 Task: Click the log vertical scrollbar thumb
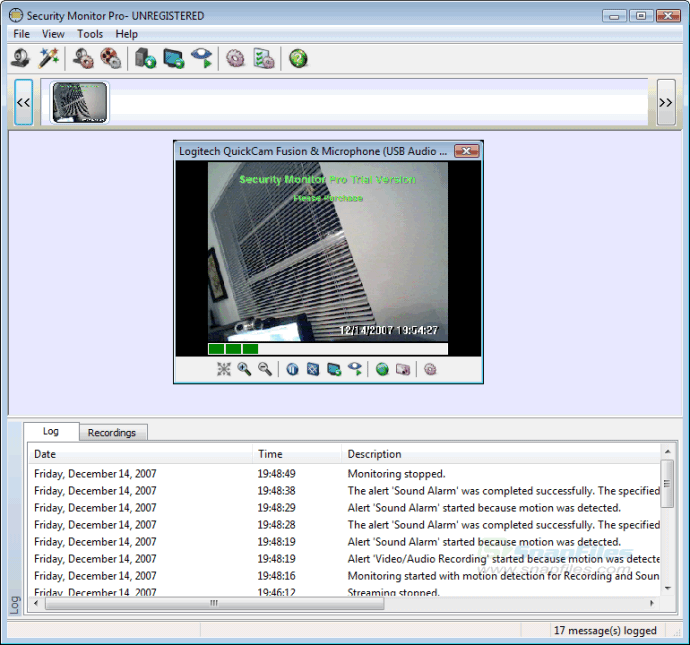coord(668,483)
